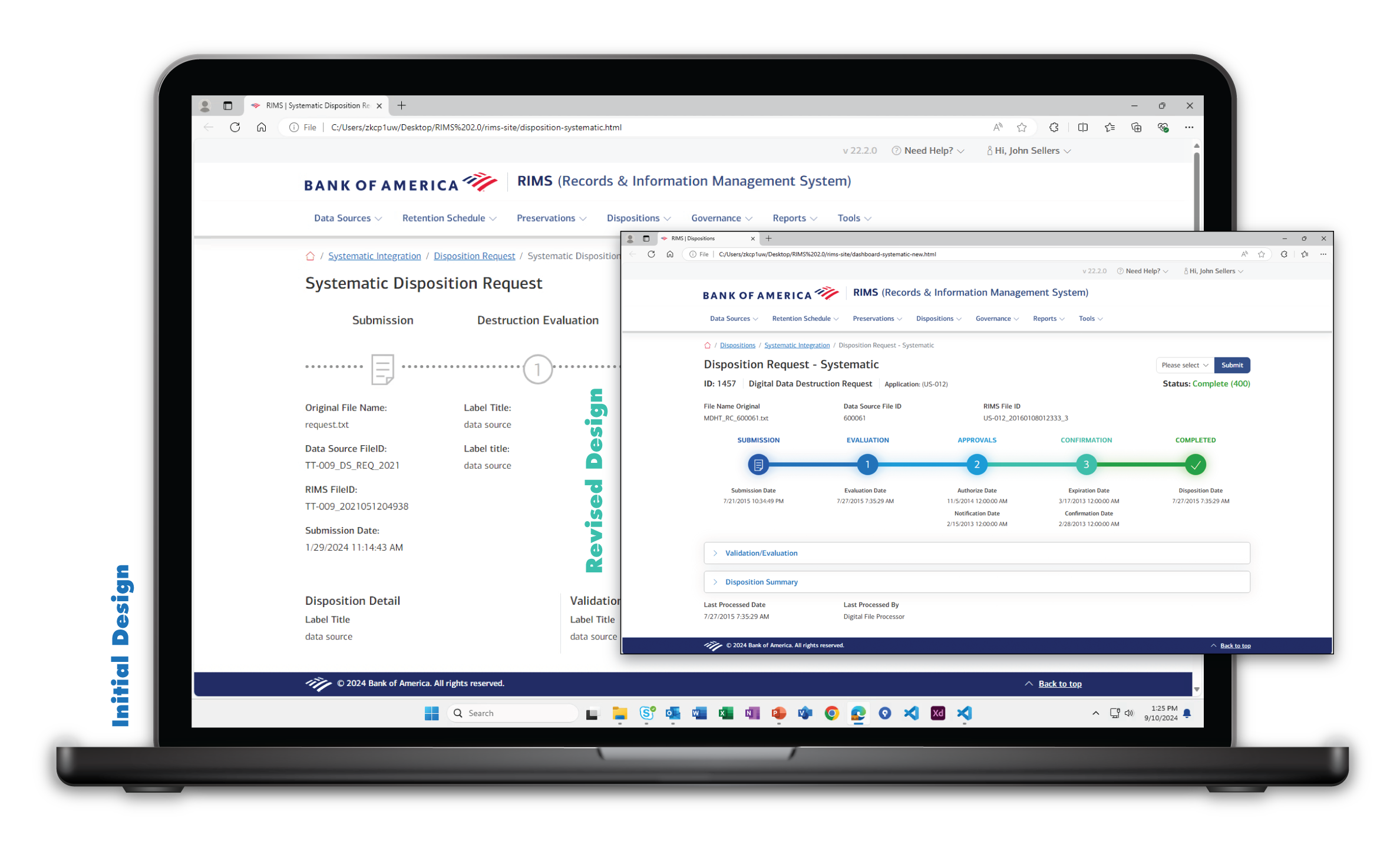1400x848 pixels.
Task: Click the Confirmation step 3 circle
Action: point(1086,465)
